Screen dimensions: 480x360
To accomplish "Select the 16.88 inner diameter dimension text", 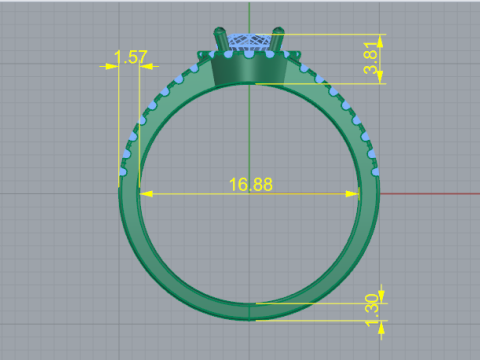I will pyautogui.click(x=251, y=185).
